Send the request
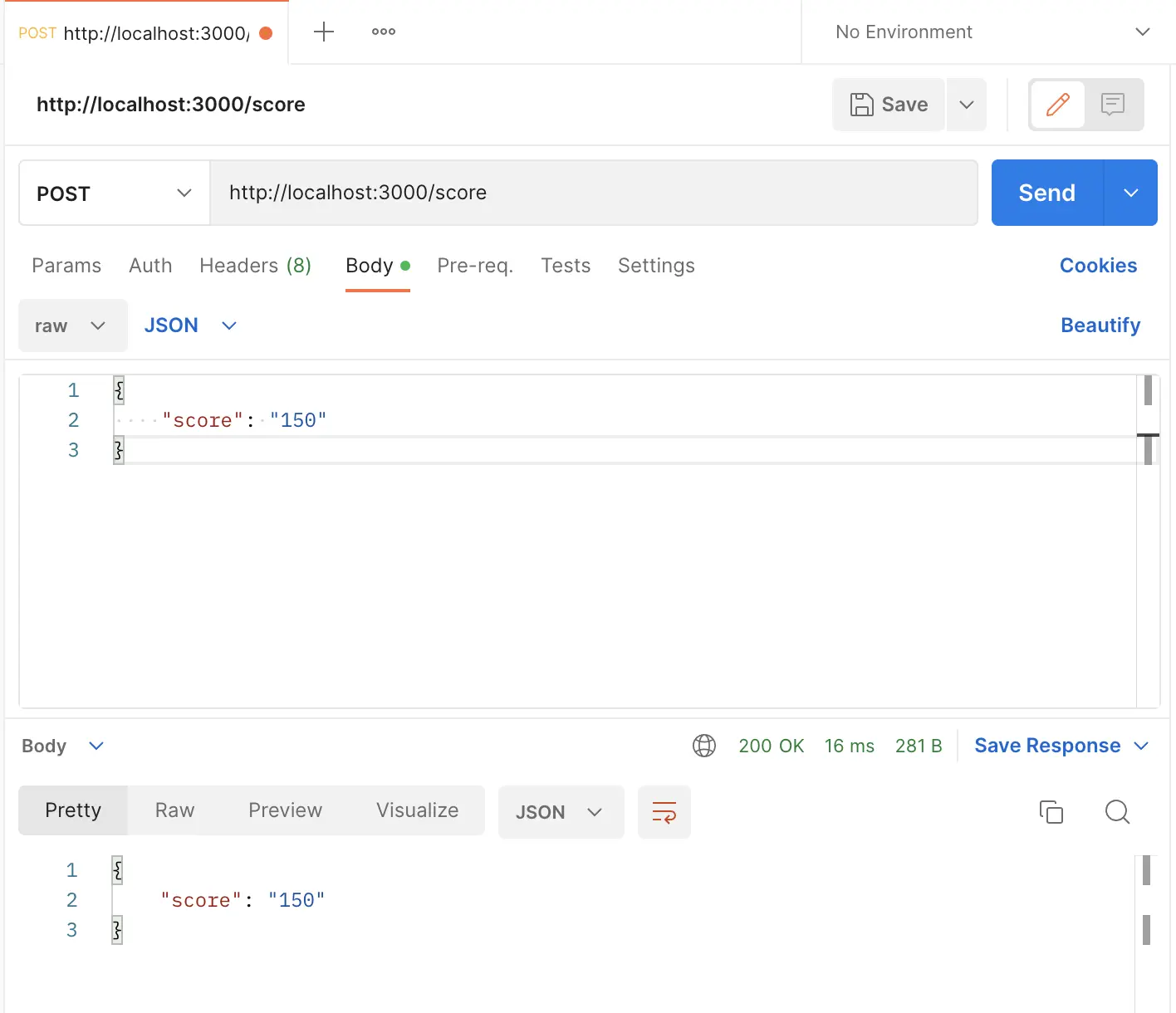The height and width of the screenshot is (1013, 1176). (1047, 193)
